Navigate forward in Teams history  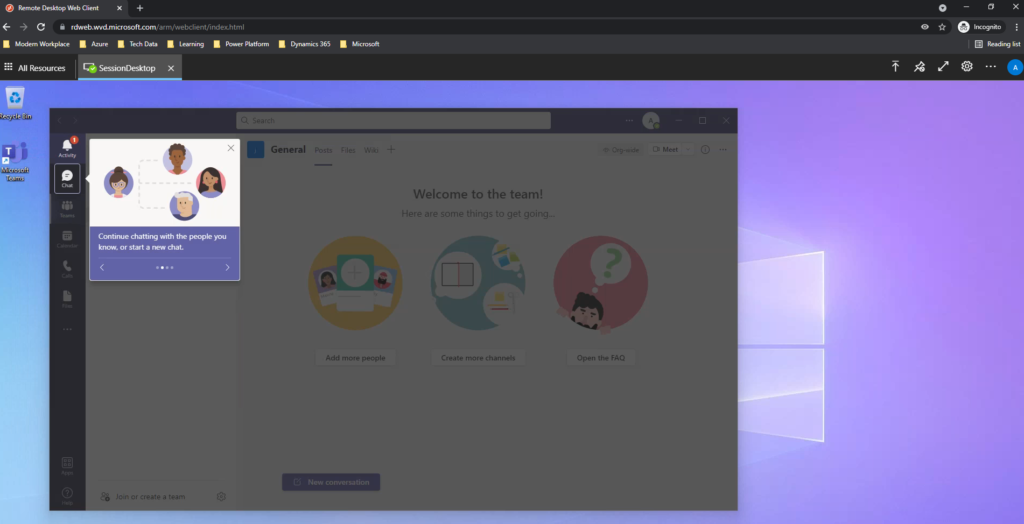click(x=75, y=120)
